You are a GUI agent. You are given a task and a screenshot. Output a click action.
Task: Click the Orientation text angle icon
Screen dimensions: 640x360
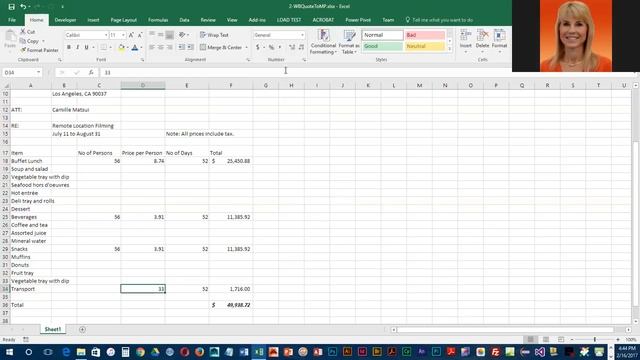click(182, 35)
